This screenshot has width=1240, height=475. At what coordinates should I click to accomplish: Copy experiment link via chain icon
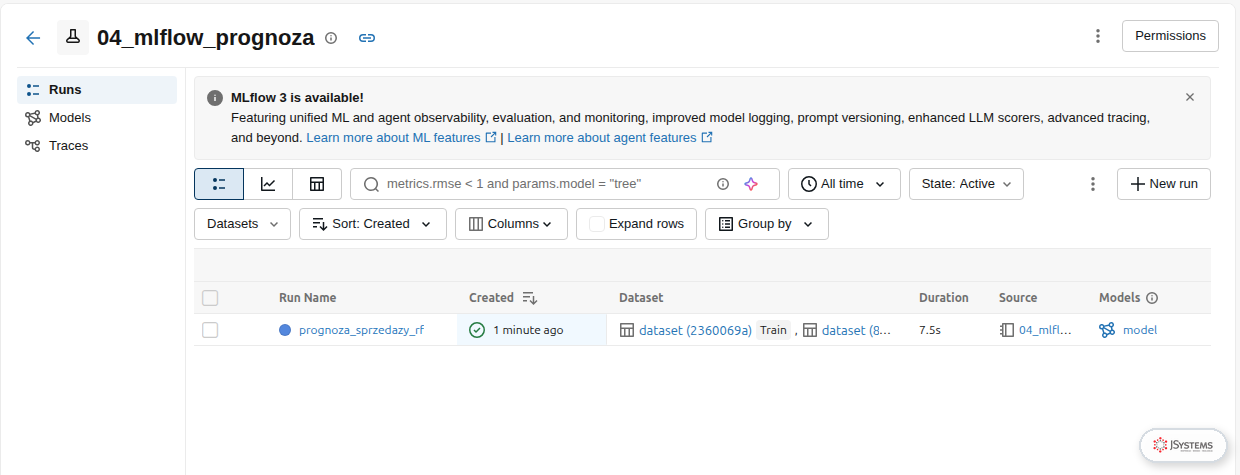coord(367,38)
